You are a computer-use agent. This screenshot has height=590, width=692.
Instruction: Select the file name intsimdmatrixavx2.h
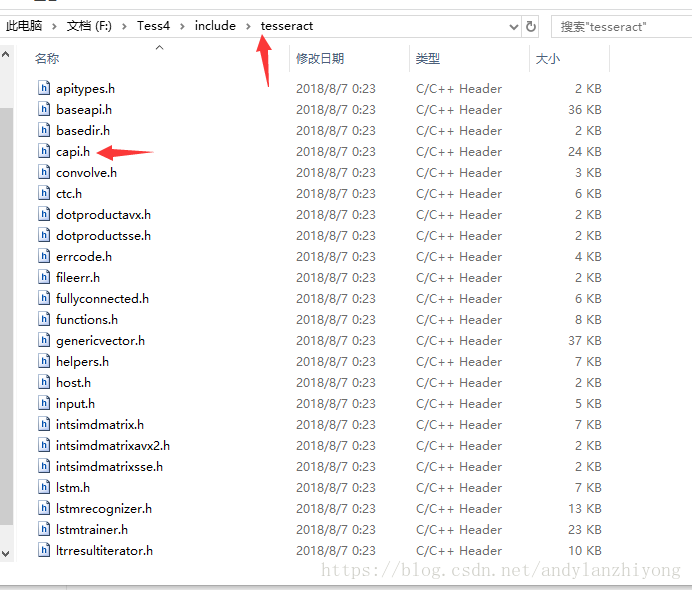pos(113,446)
